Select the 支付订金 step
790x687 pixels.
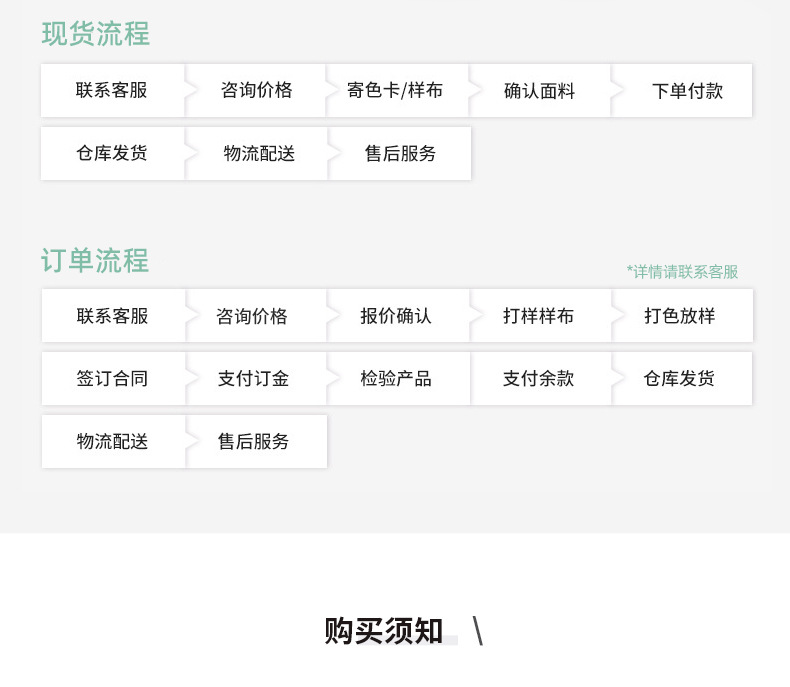point(256,379)
